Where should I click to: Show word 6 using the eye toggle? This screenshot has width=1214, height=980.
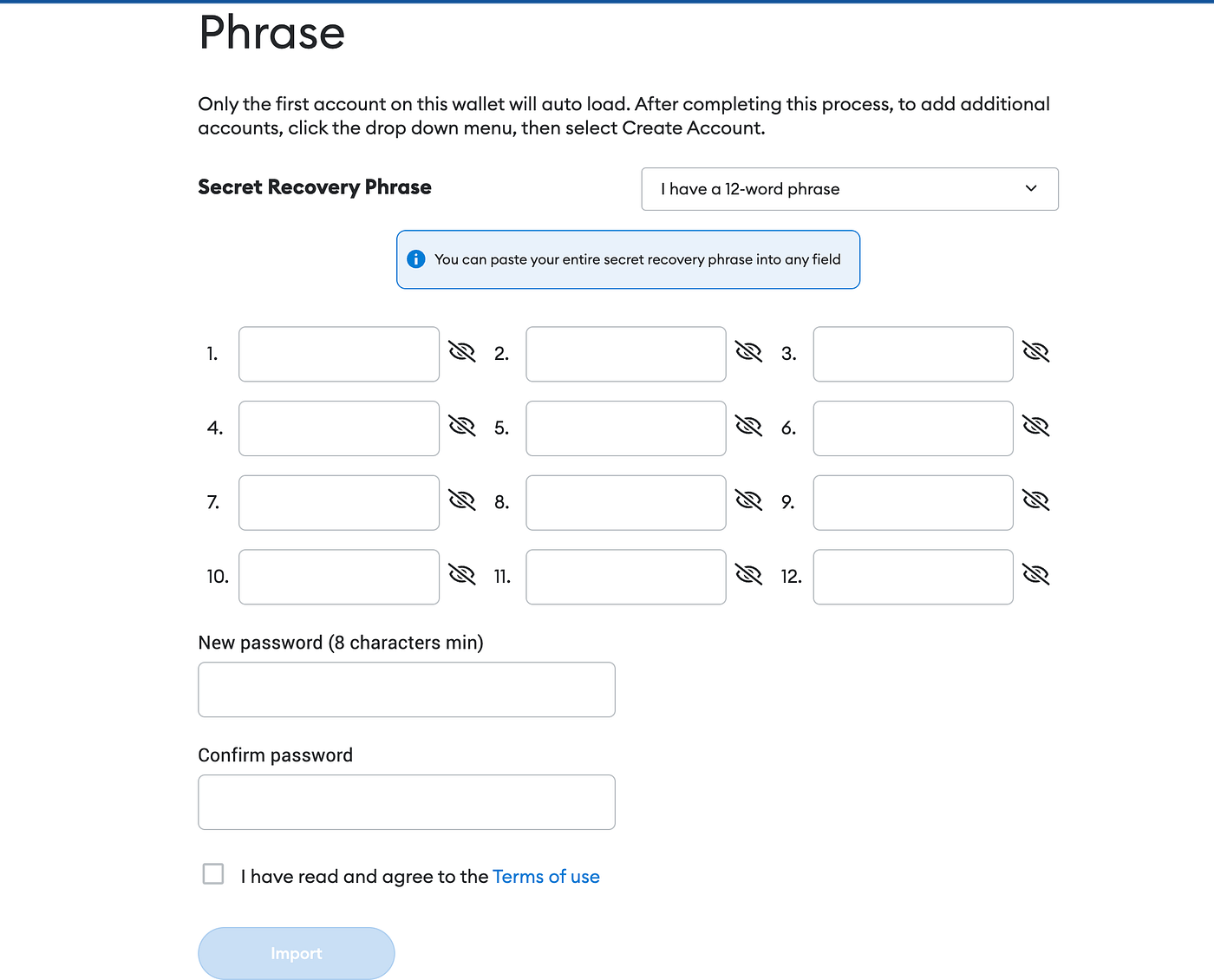1035,427
